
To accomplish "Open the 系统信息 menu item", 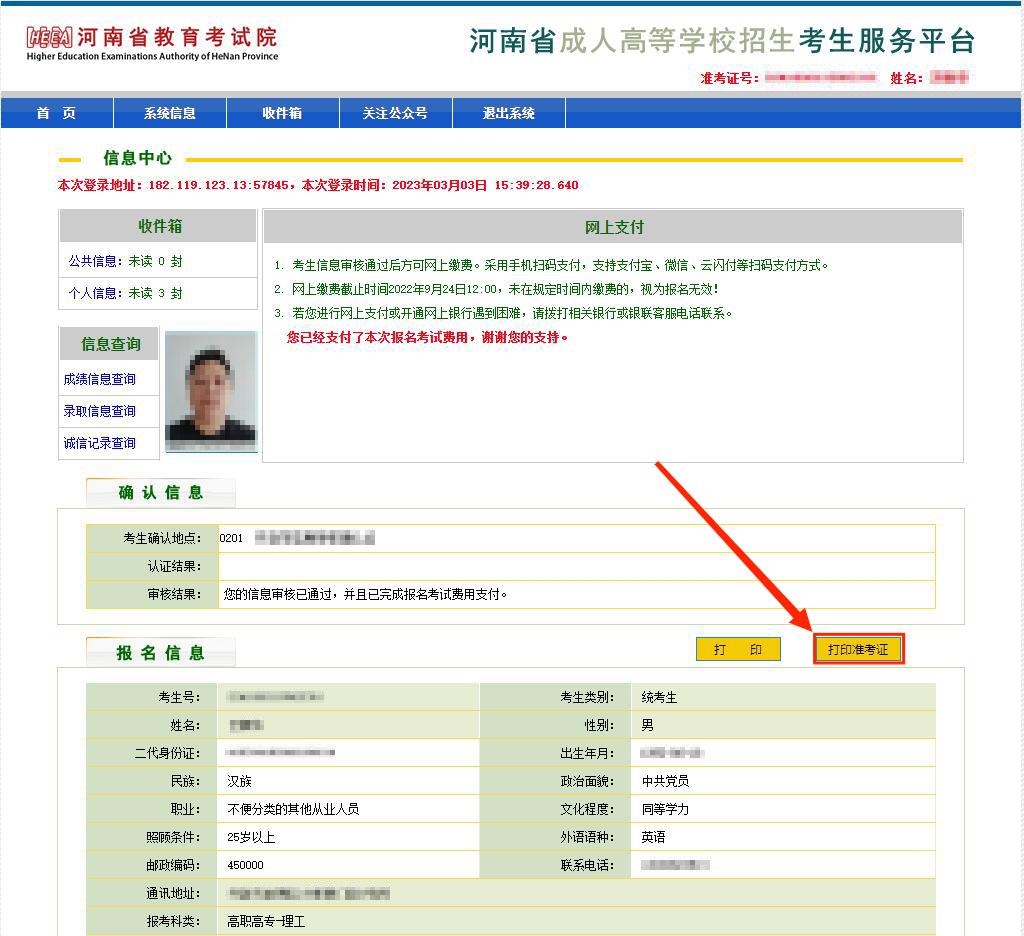I will (x=170, y=113).
